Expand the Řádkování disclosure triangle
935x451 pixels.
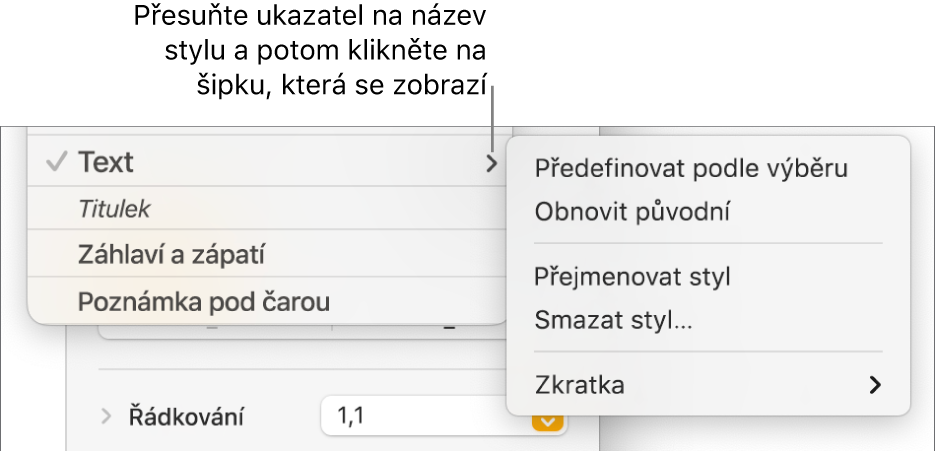[x=107, y=416]
